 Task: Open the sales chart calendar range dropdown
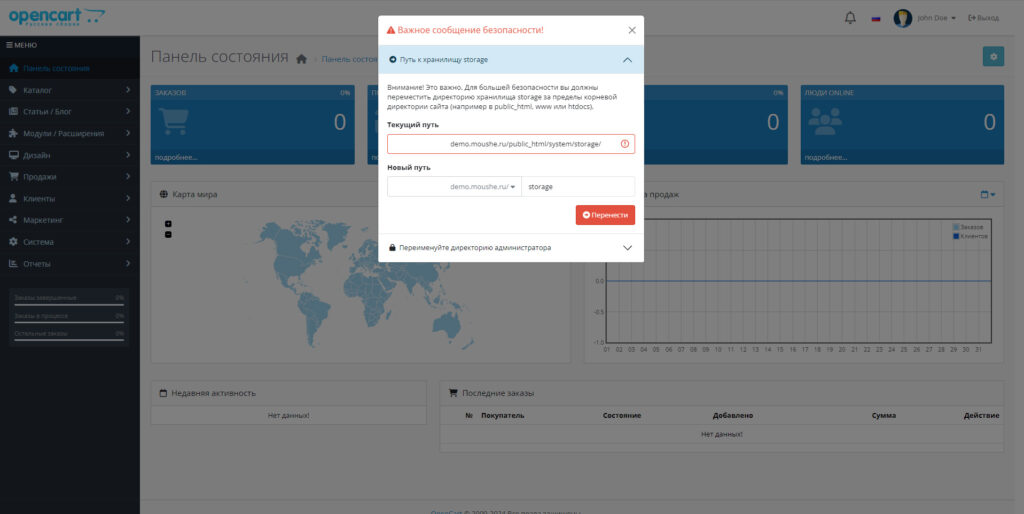(x=988, y=195)
